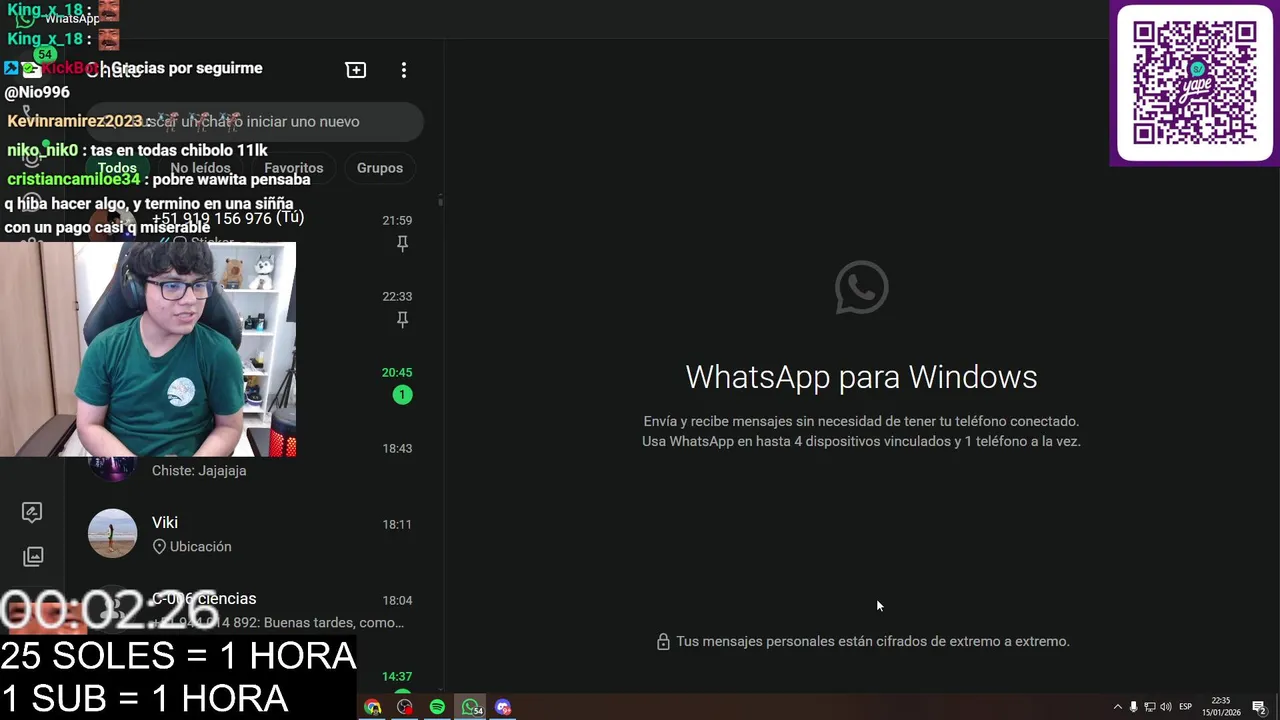Screen dimensions: 1280x720
Task: Open the Windows notification center
Action: pyautogui.click(x=1259, y=708)
